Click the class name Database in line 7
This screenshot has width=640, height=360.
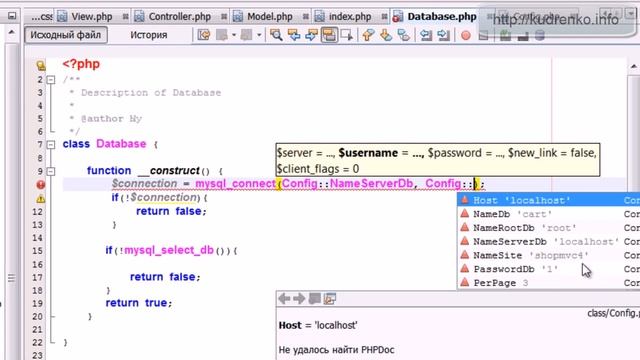121,144
